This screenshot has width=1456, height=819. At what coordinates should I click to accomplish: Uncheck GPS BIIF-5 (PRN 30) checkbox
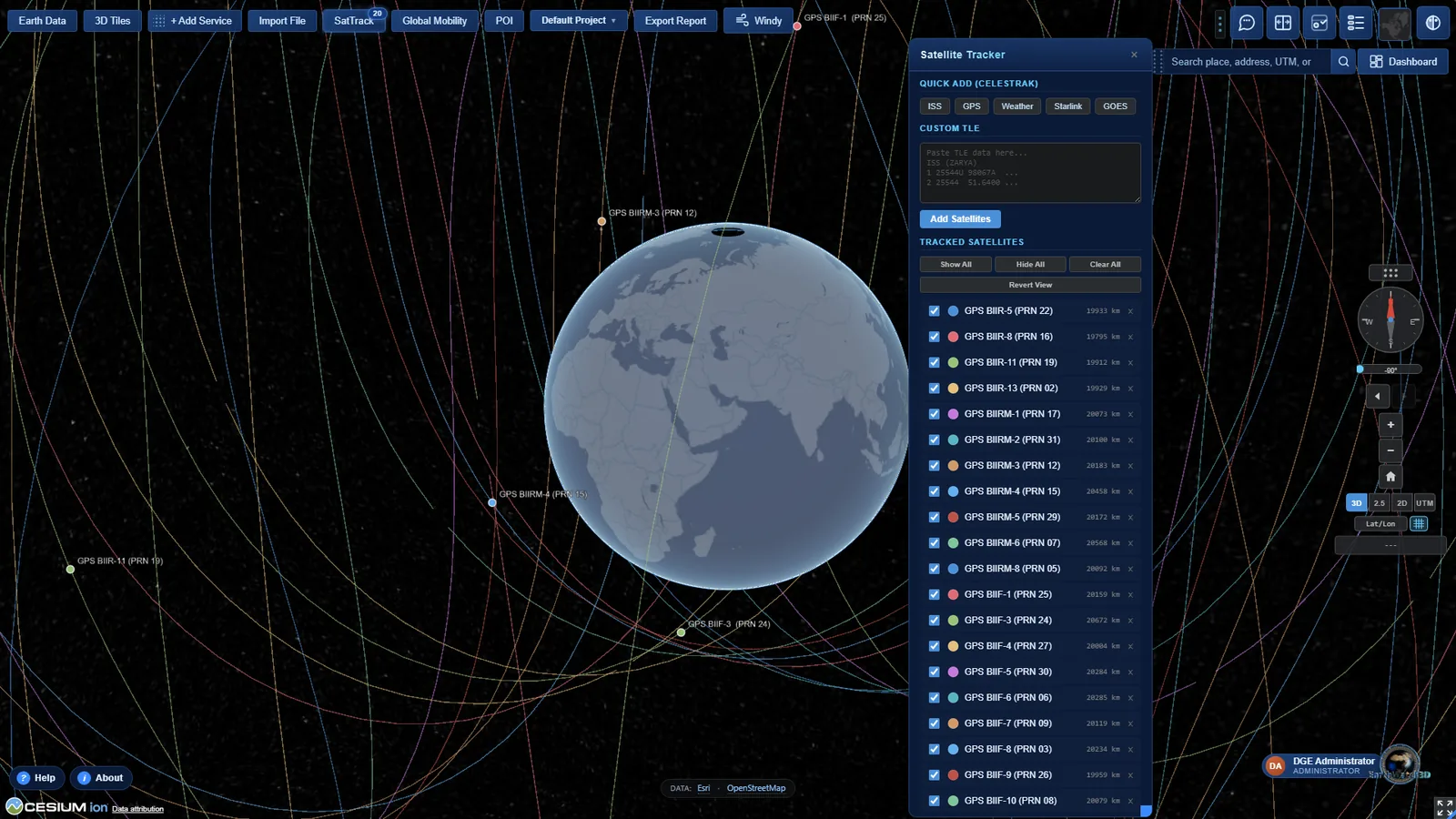[x=934, y=672]
